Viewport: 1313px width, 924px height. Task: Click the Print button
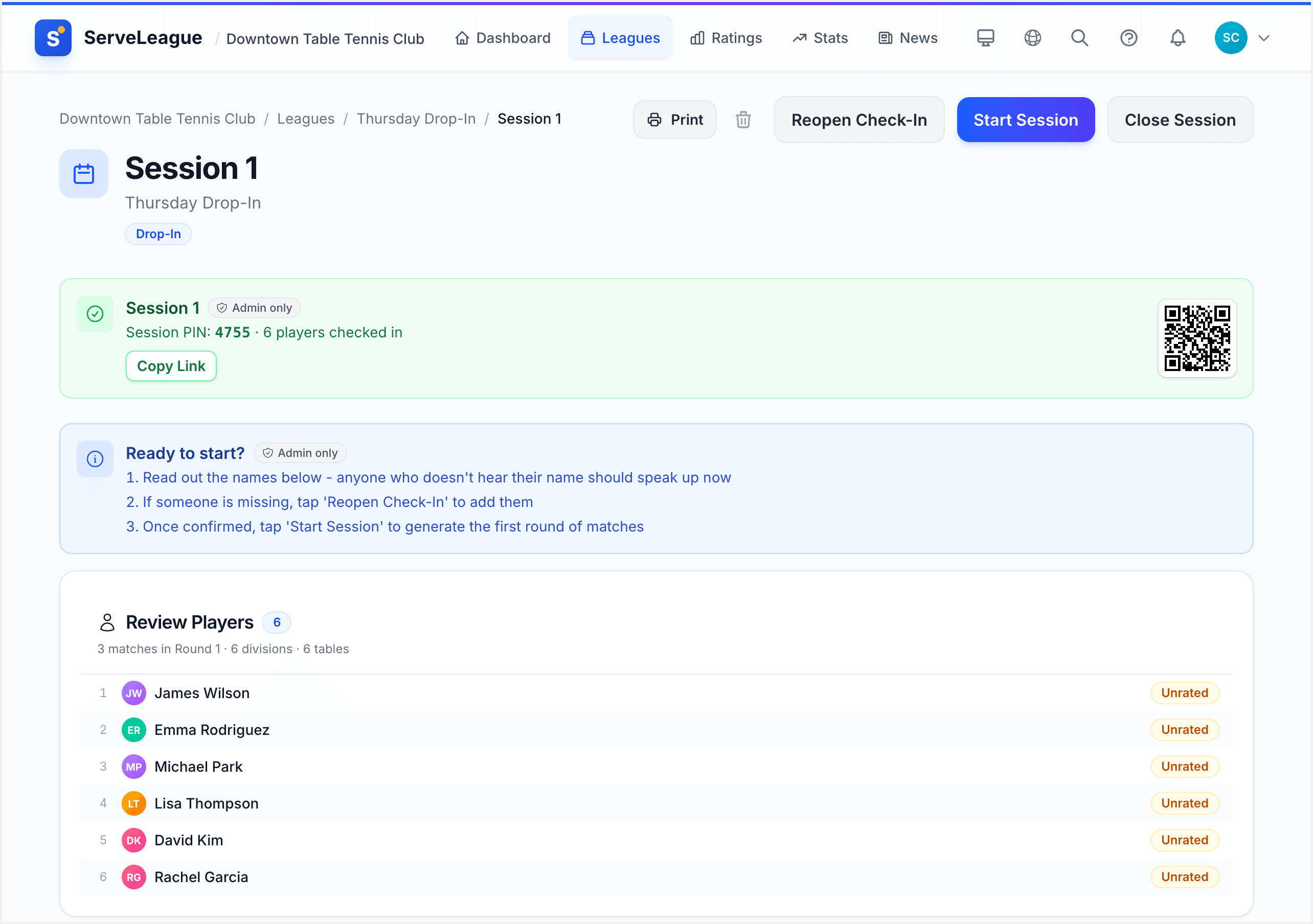674,120
